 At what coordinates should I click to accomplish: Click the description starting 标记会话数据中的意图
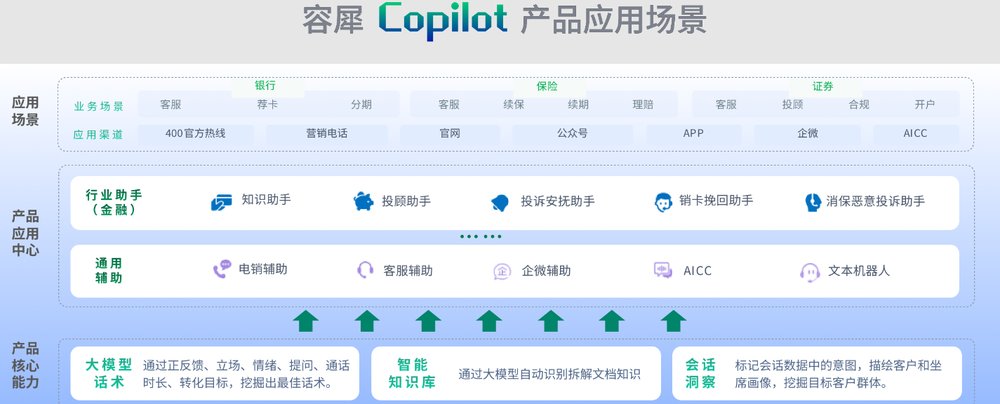(839, 375)
